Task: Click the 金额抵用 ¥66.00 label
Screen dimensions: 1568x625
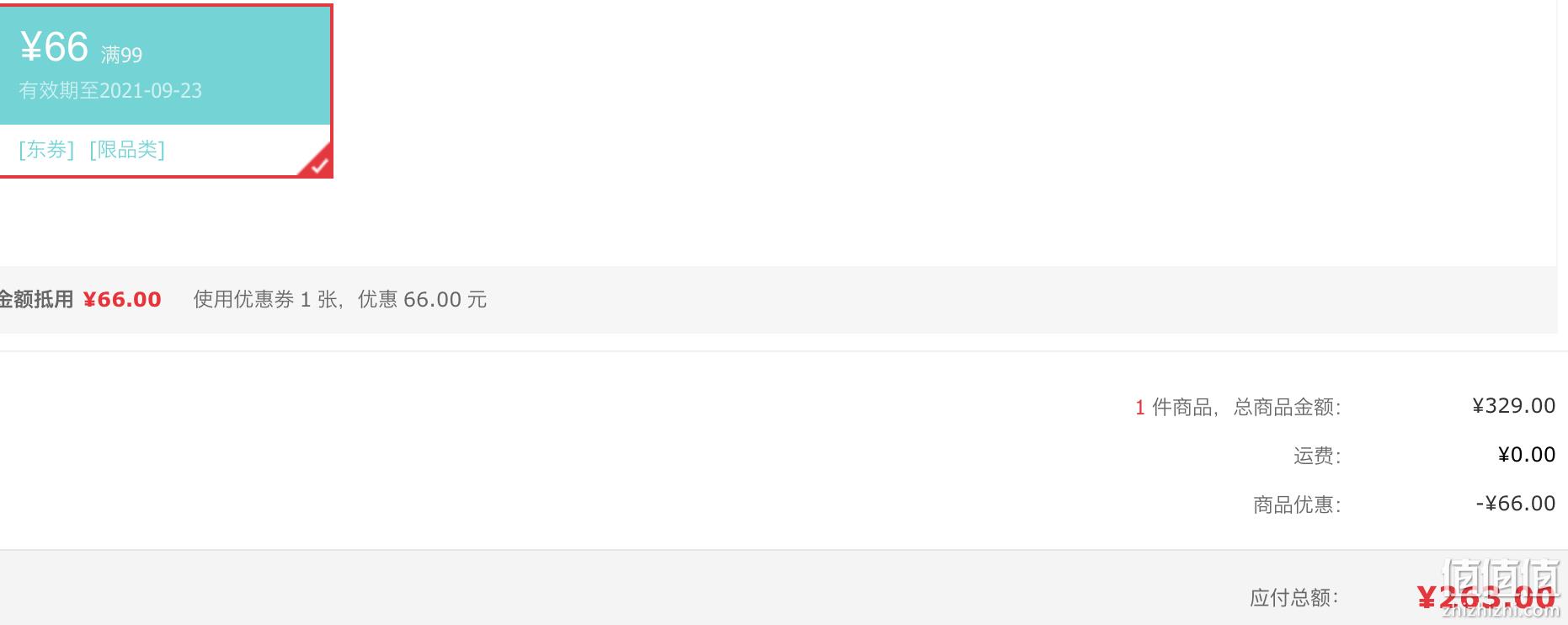Action: [80, 300]
